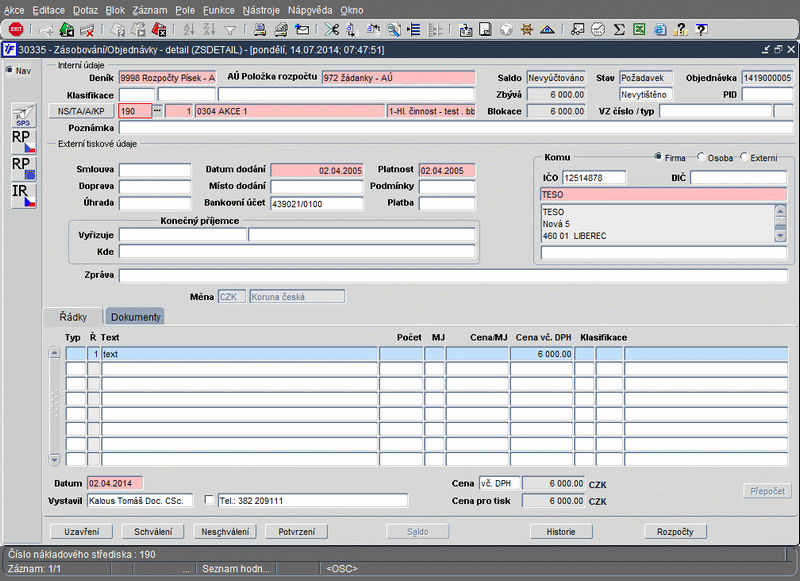Screen dimensions: 800x581
Task: Click the printer icon in the toolbar
Action: pos(260,30)
